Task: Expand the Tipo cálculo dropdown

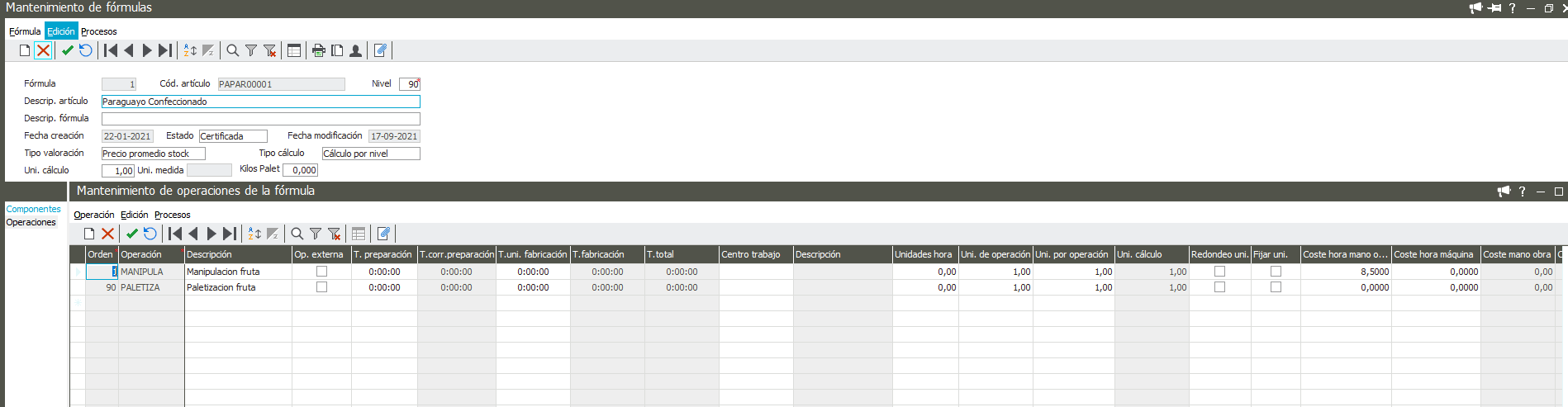Action: coord(370,154)
